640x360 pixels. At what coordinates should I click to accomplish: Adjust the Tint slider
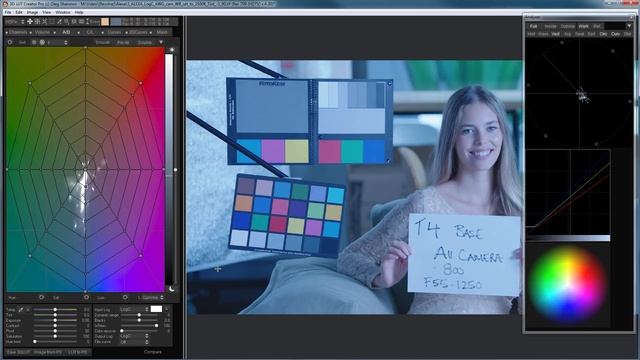(55, 315)
